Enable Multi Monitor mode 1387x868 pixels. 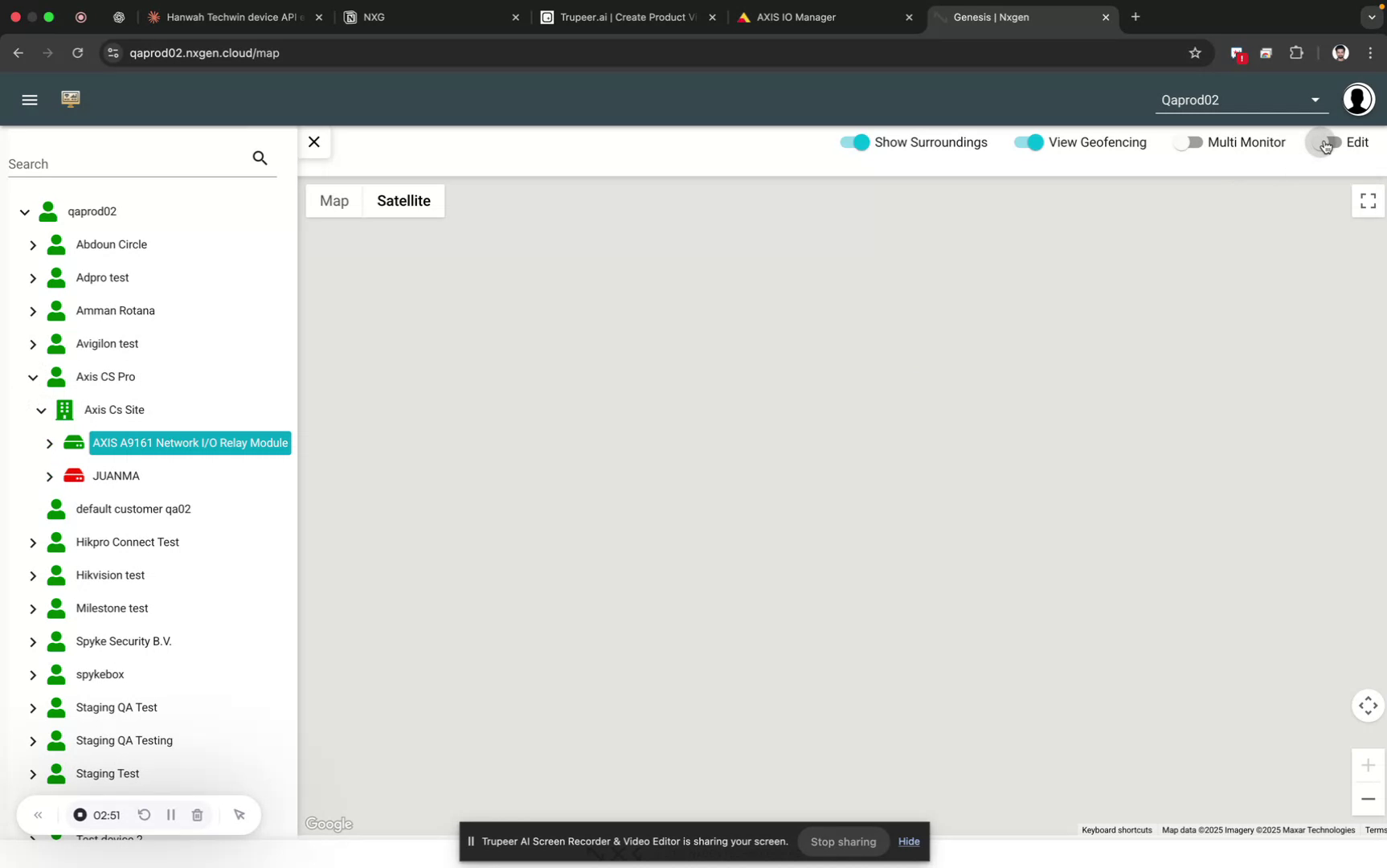coord(1189,142)
